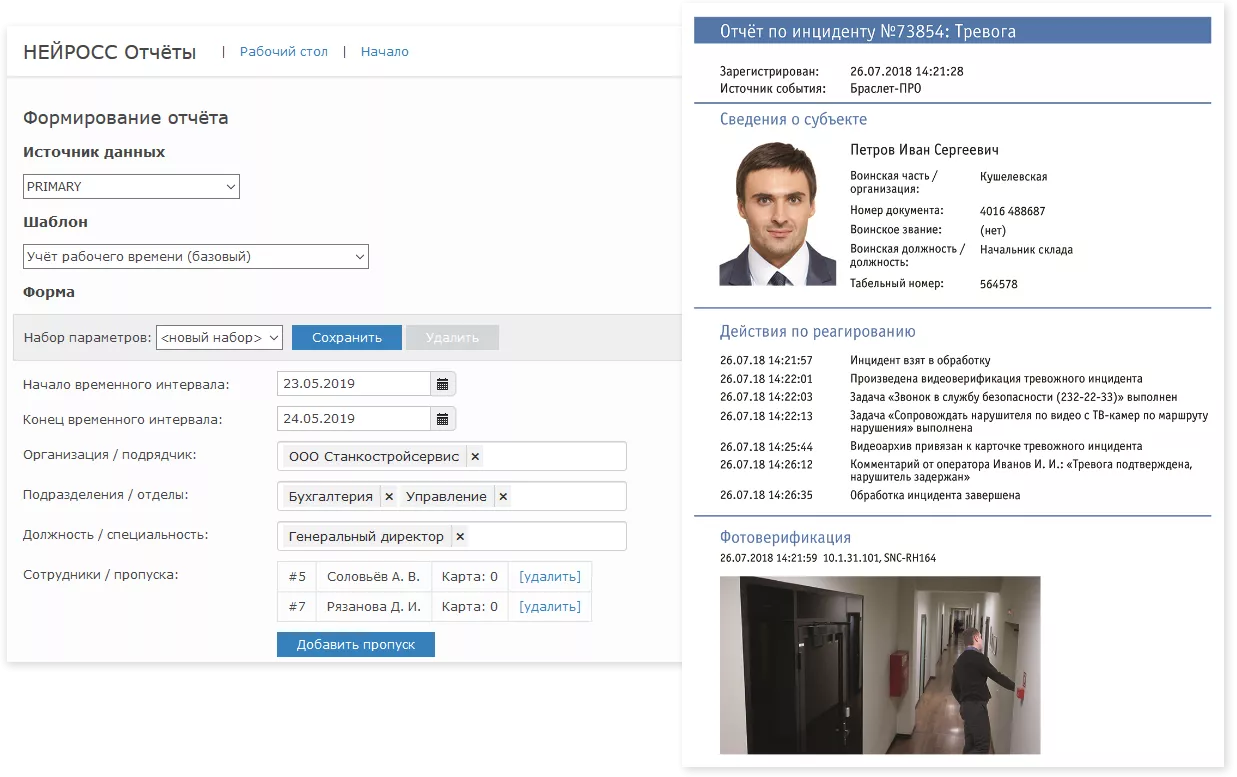1237x777 pixels.
Task: Remove the Генеральный директор position tag
Action: point(459,536)
